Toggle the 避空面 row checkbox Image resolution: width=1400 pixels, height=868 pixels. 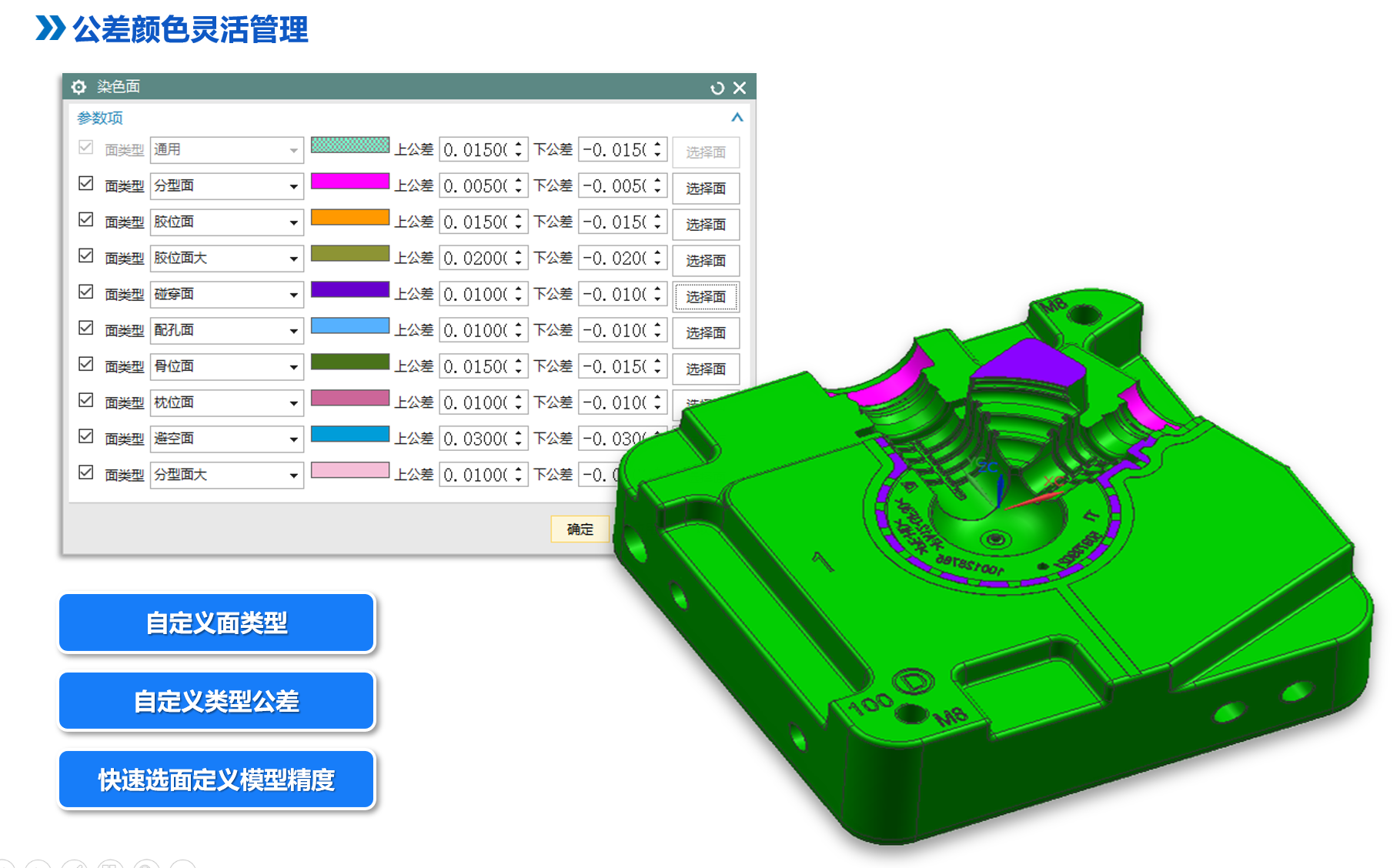[x=86, y=437]
